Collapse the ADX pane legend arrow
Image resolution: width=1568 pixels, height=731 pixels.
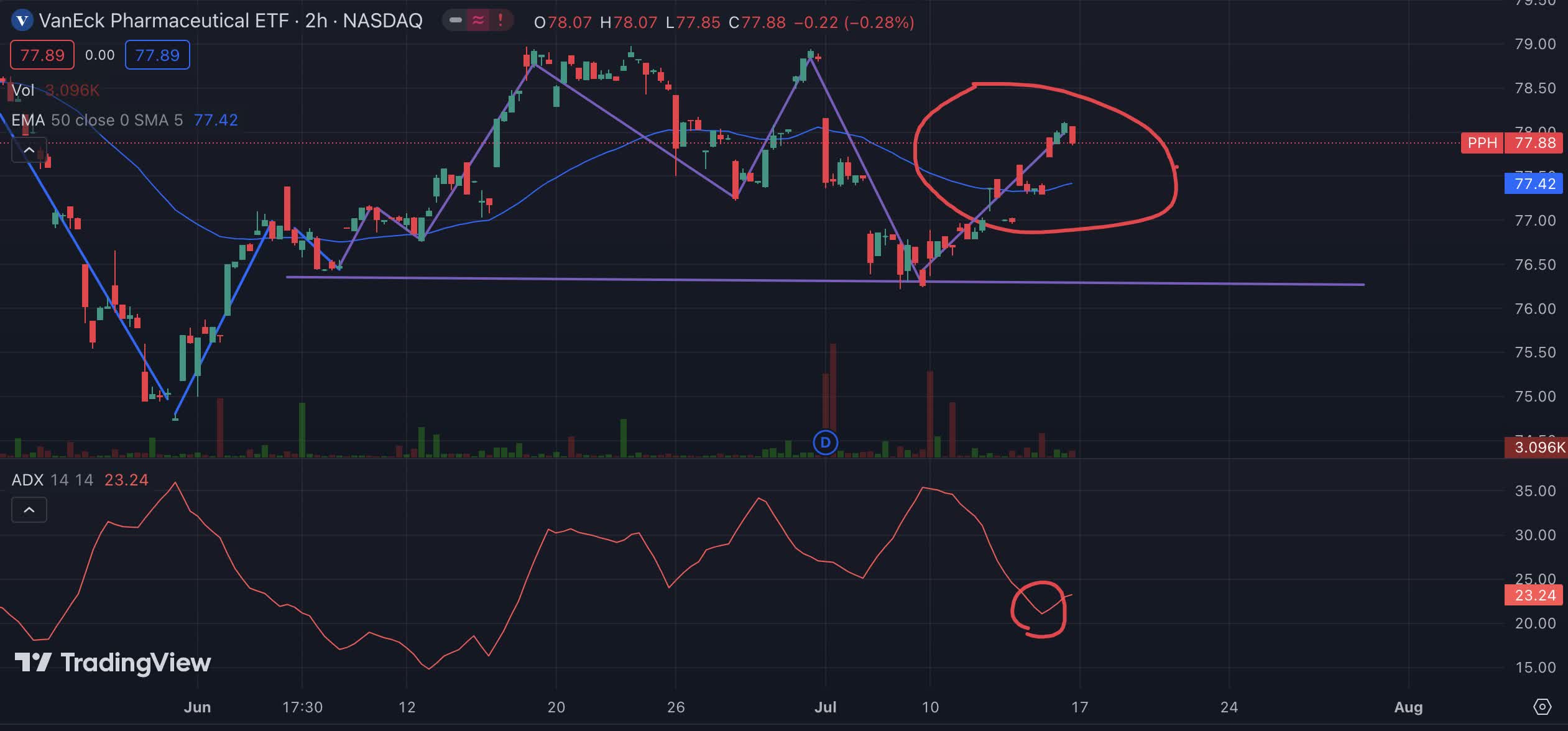29,510
